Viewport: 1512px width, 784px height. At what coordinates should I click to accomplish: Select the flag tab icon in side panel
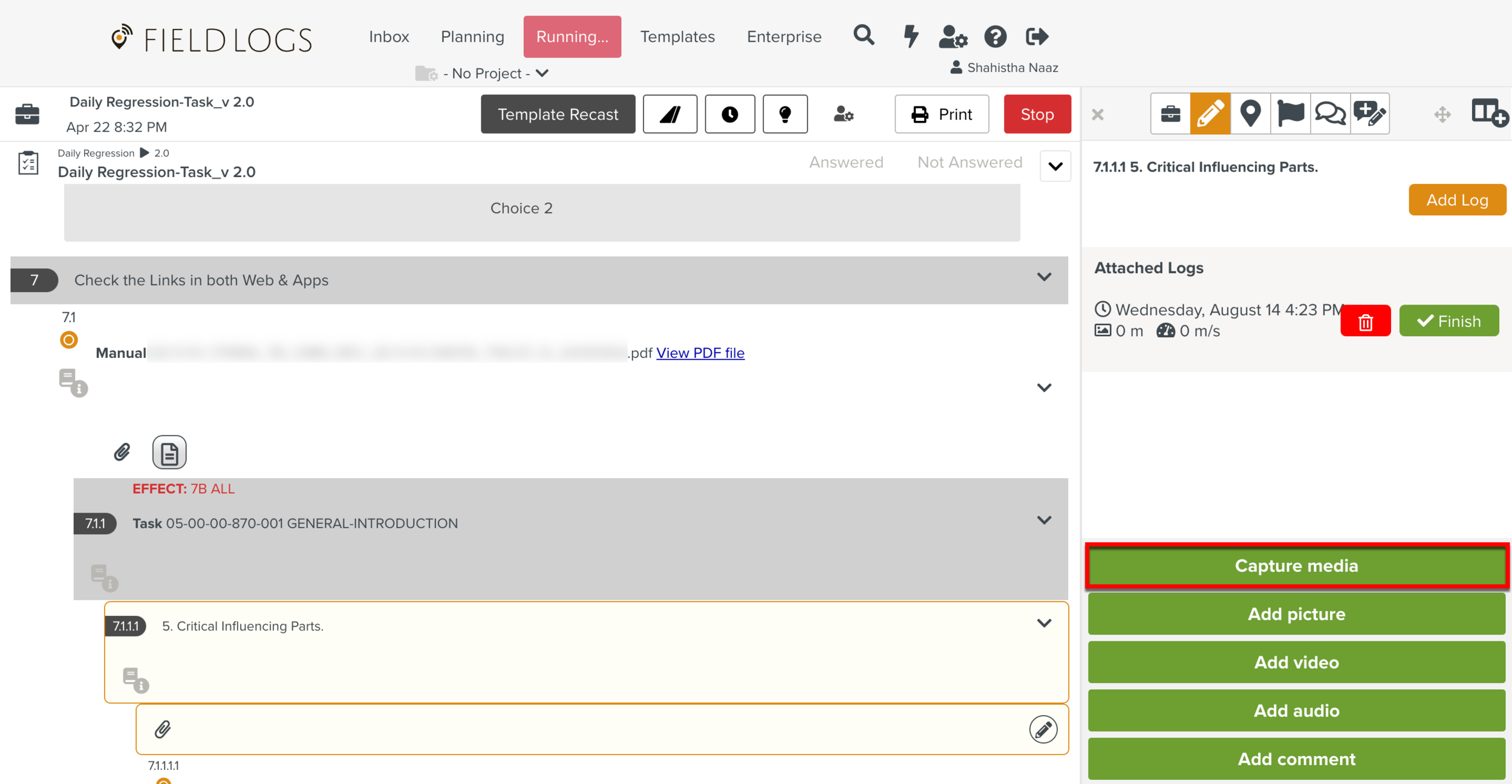1290,114
